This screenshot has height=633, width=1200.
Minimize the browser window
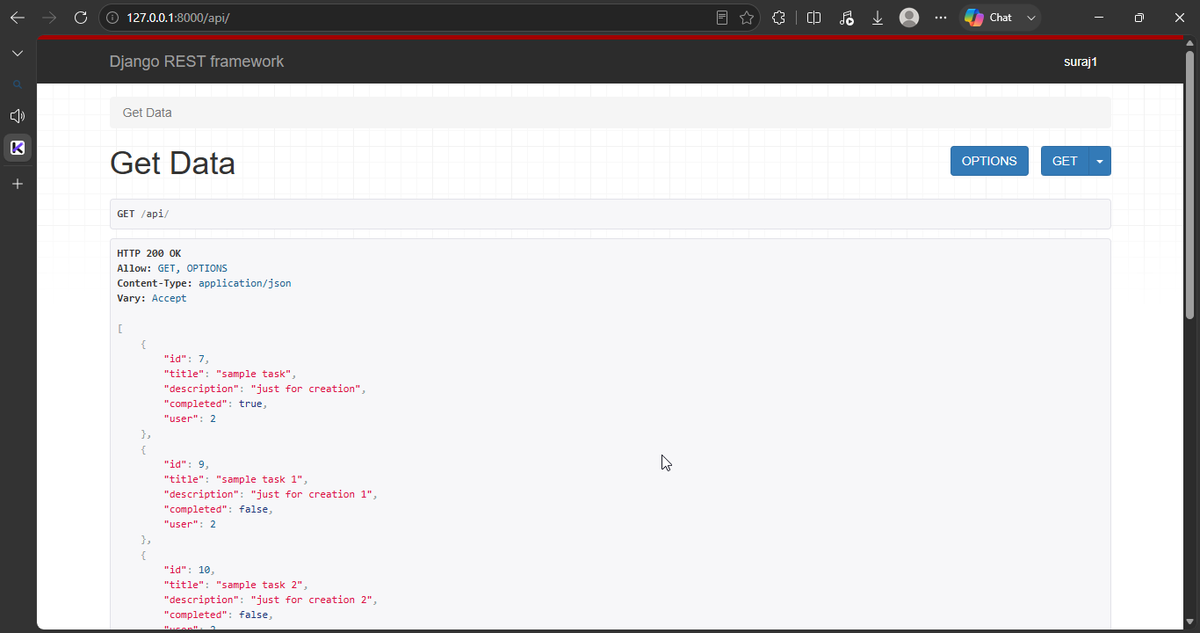coord(1099,18)
